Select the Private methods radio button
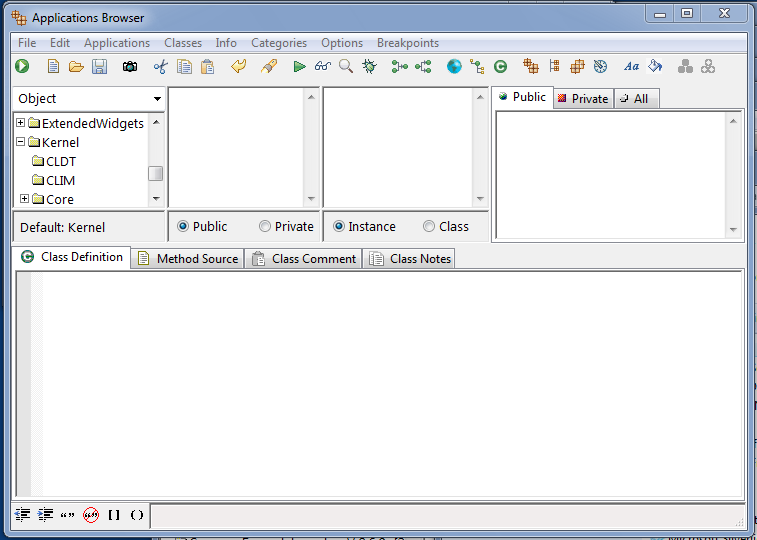Image resolution: width=757 pixels, height=540 pixels. click(x=265, y=226)
